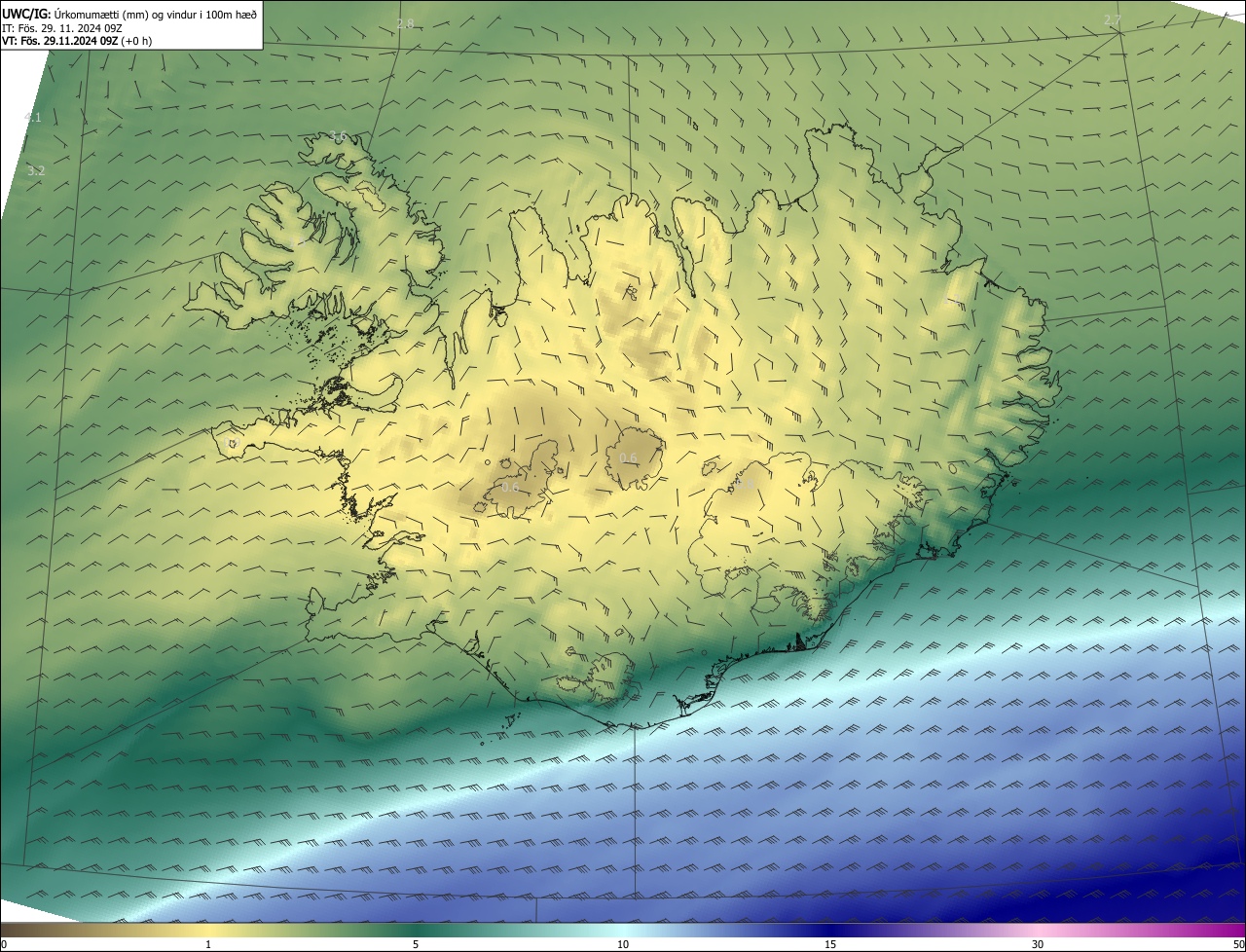
Task: Select the 30 tick on the color scale
Action: point(1038,944)
